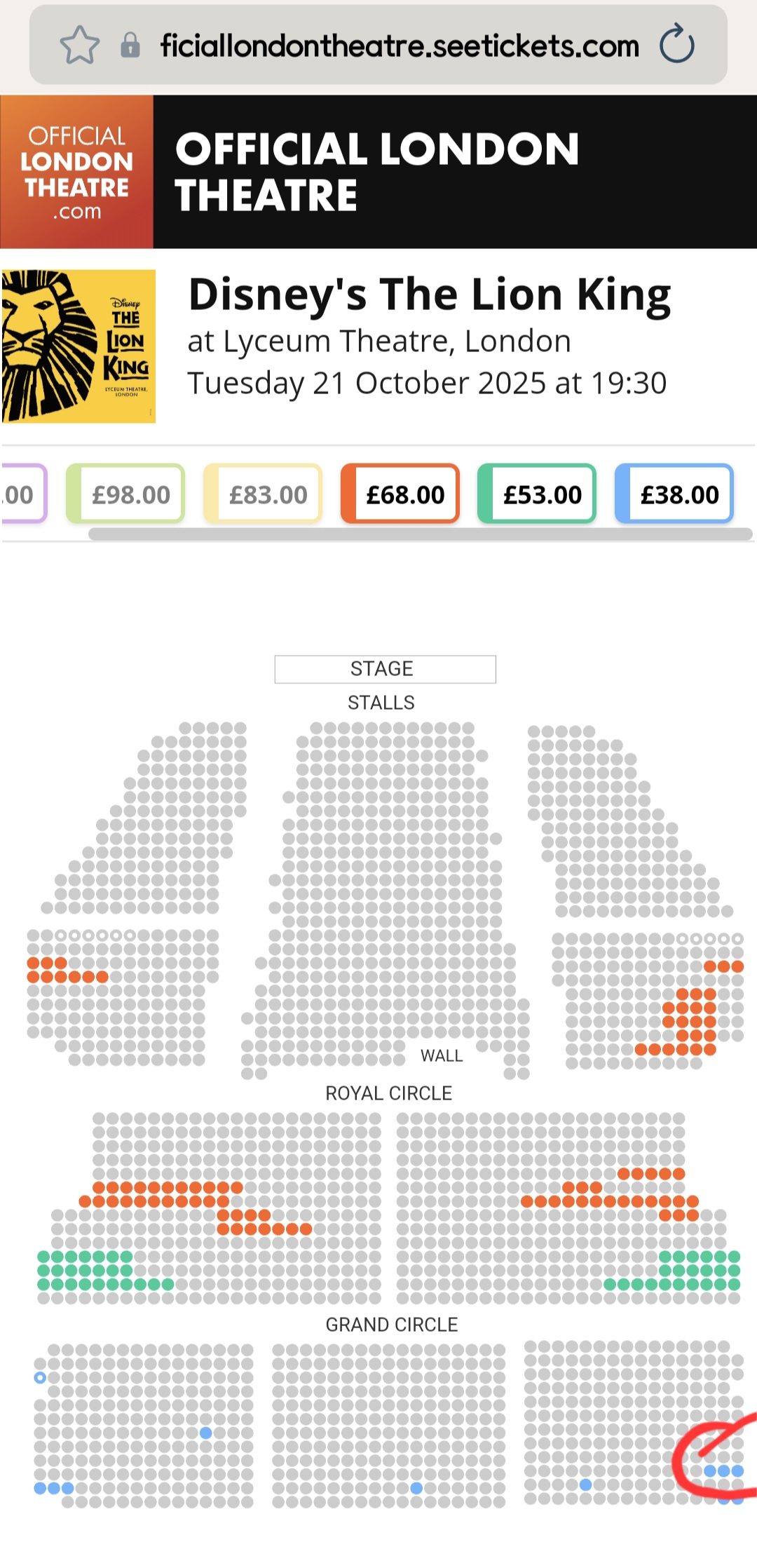Select the outlined blue seat in Grand Circle left
Screen dimensions: 757x1568
40,1377
